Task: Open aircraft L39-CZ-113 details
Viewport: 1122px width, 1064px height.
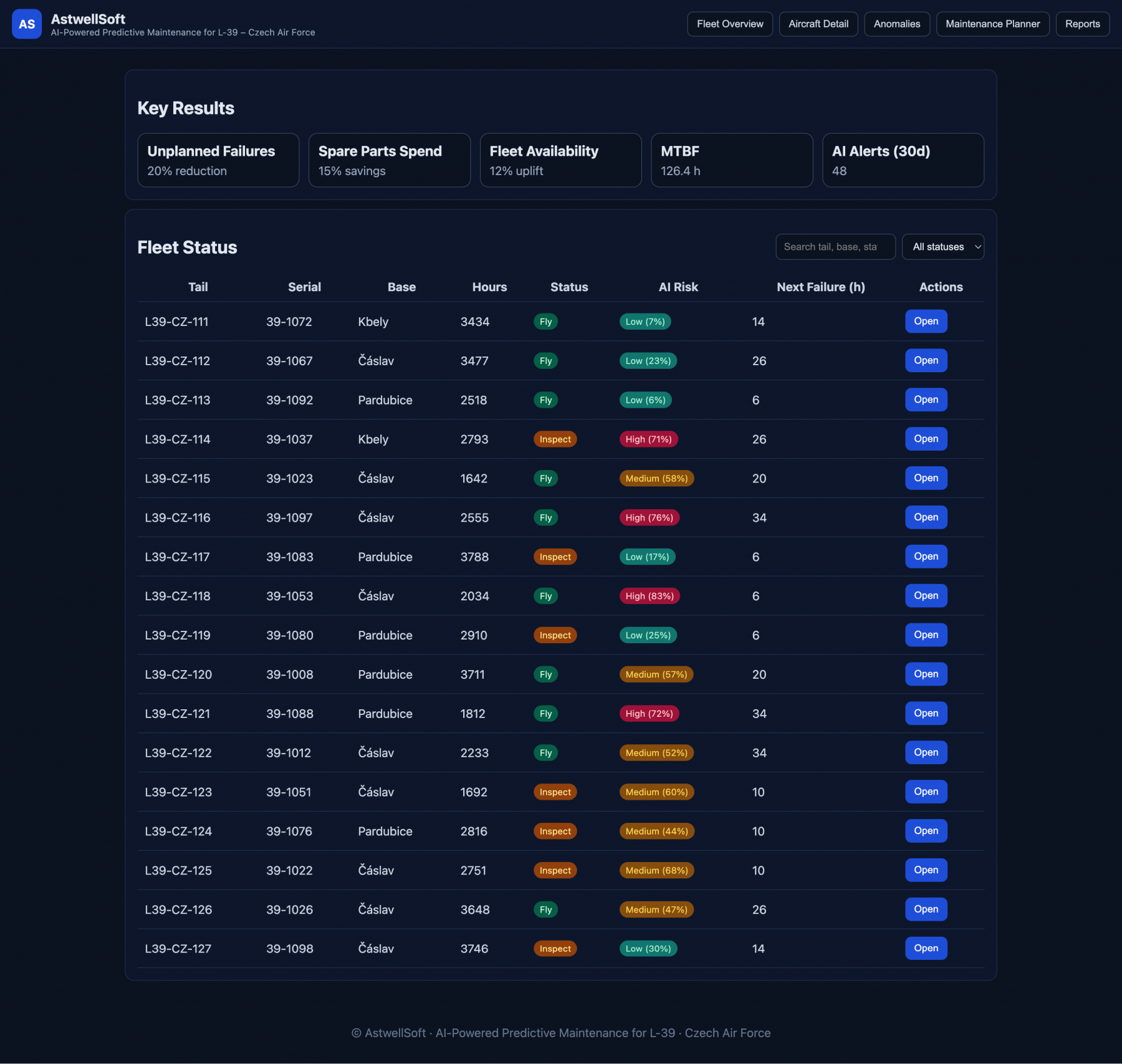Action: pos(926,400)
